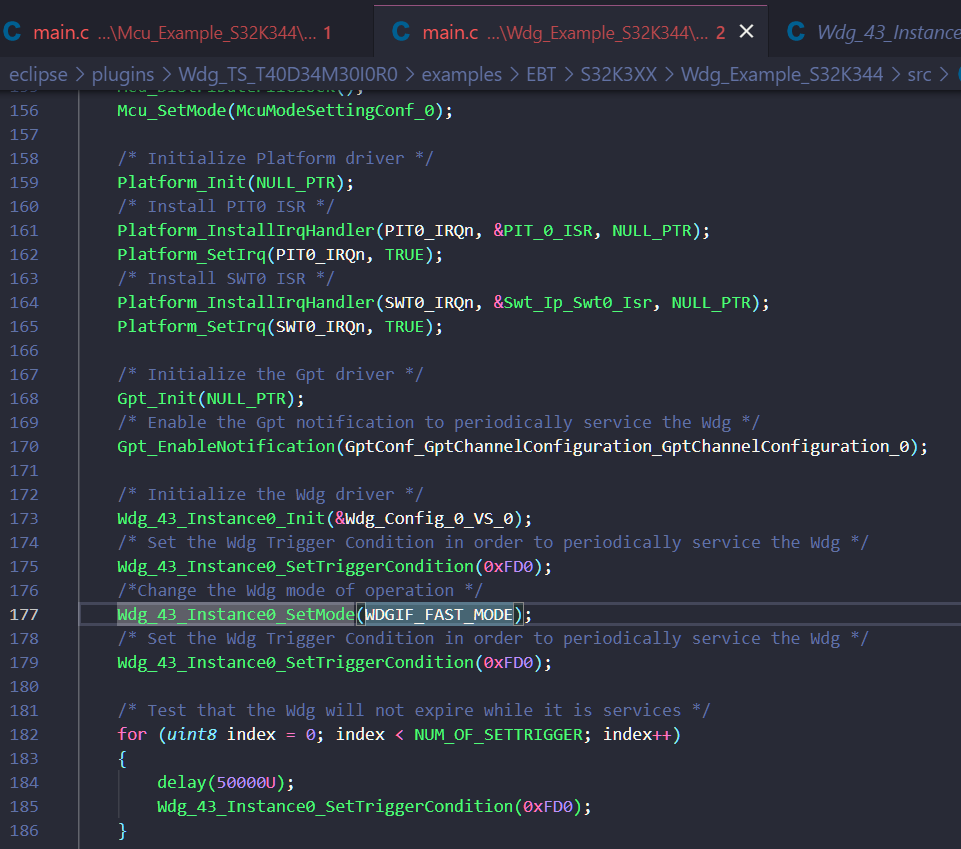
Task: Click the highlighted Wdg_43_Instance0_SetMode call
Action: click(234, 614)
